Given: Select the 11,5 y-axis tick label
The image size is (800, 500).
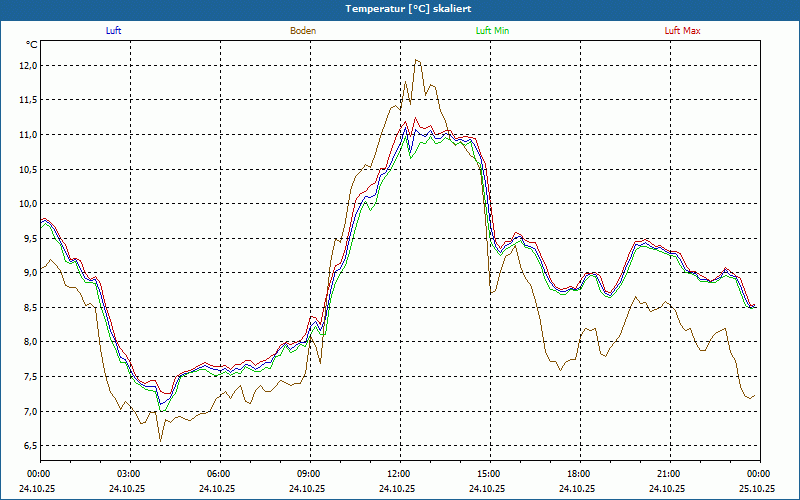Looking at the screenshot, I should pos(27,100).
